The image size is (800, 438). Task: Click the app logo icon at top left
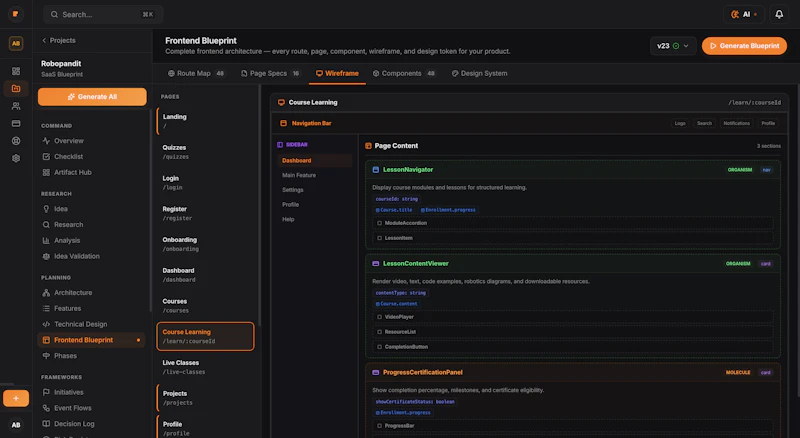(x=16, y=14)
